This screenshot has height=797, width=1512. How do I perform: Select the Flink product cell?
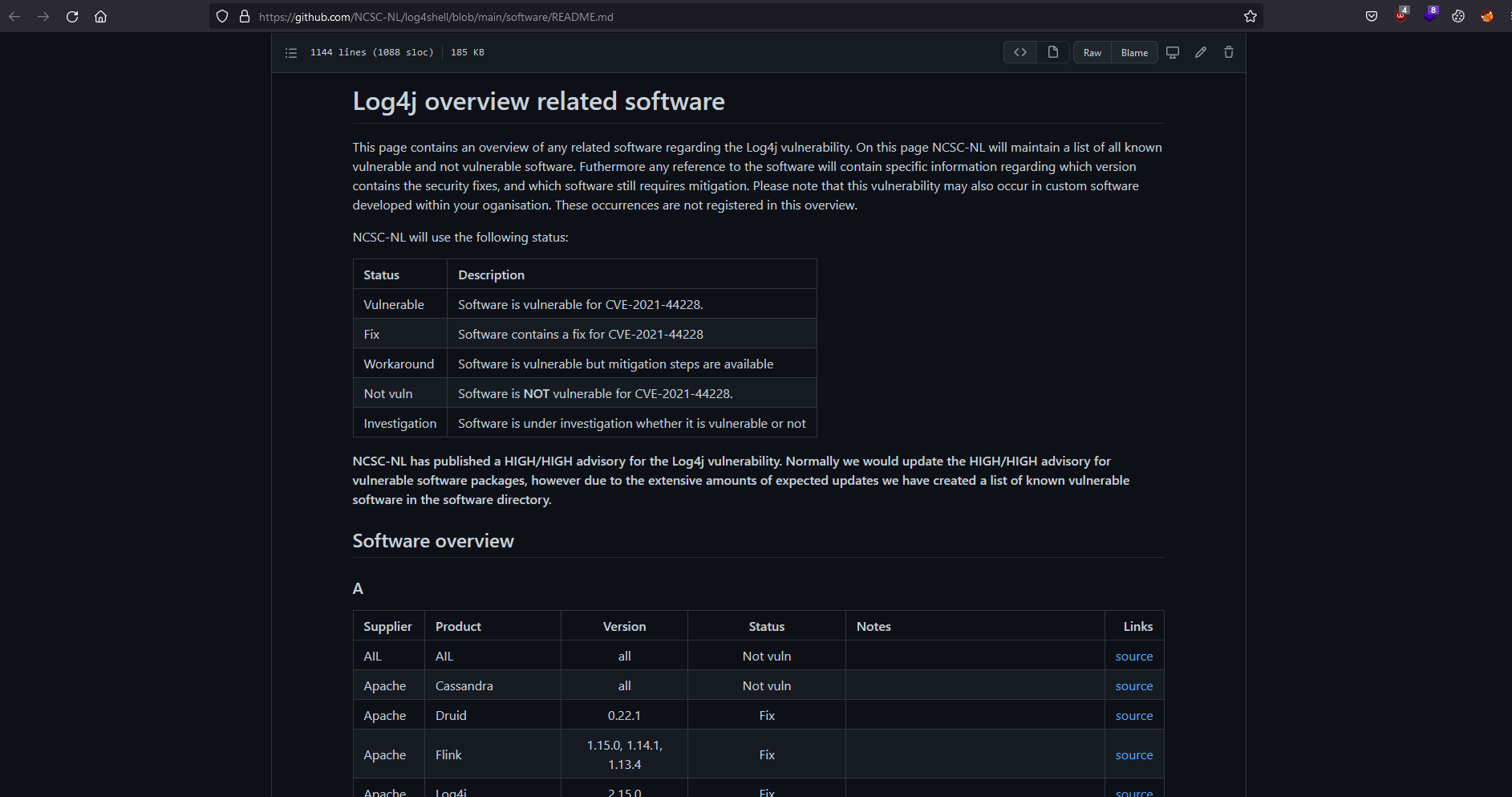[493, 755]
